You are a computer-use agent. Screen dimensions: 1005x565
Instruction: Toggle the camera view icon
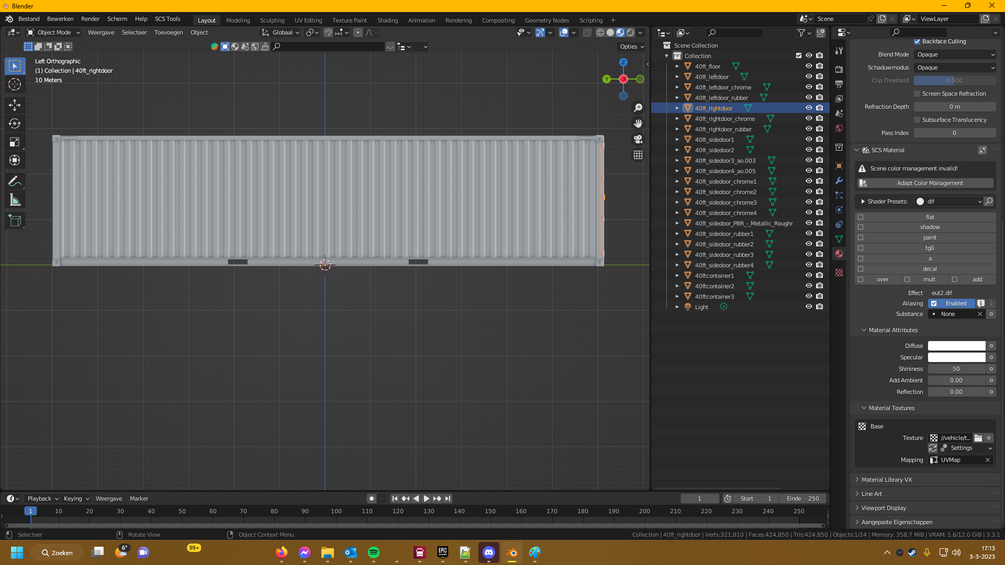638,139
